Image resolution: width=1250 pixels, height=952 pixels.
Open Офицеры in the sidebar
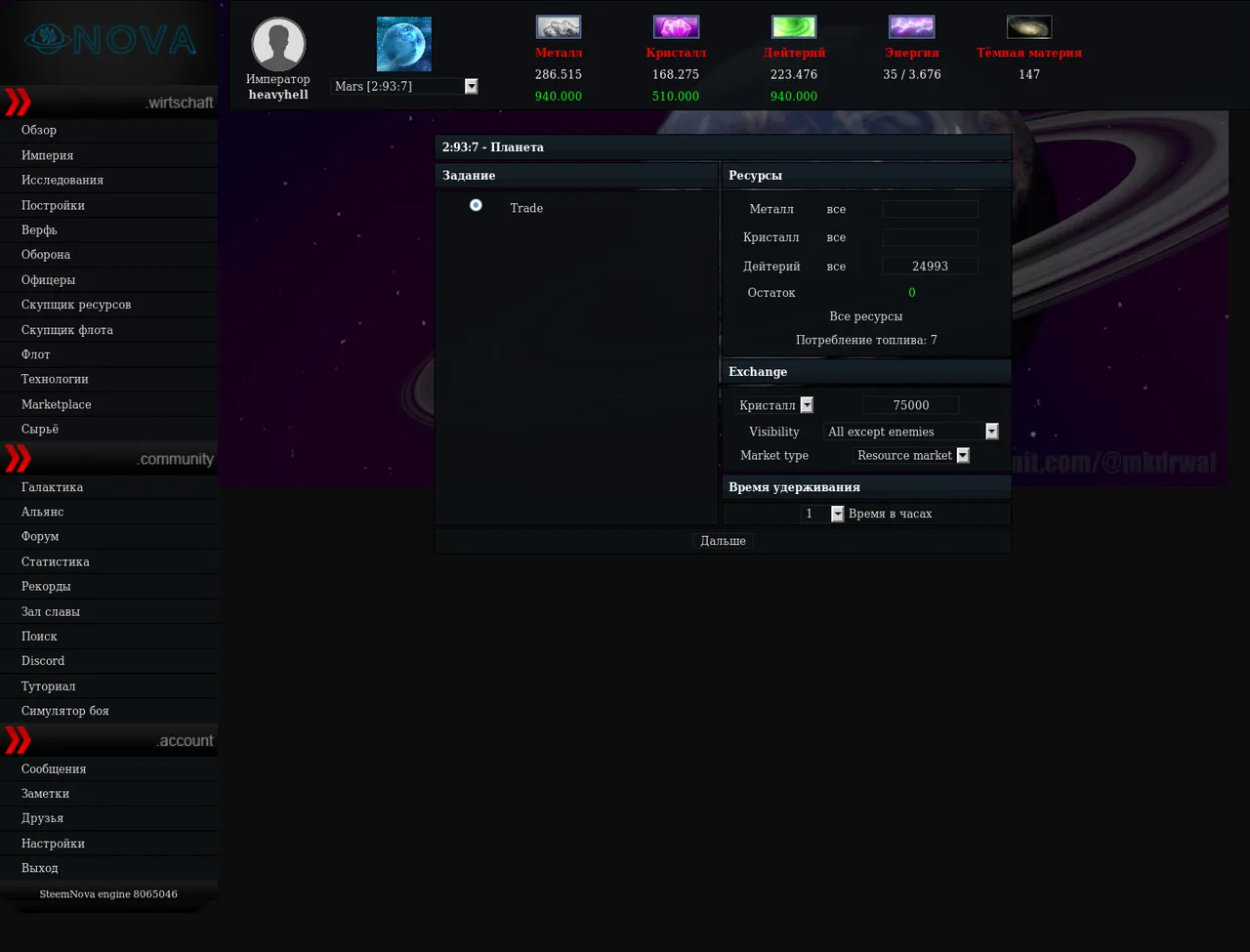pyautogui.click(x=108, y=279)
